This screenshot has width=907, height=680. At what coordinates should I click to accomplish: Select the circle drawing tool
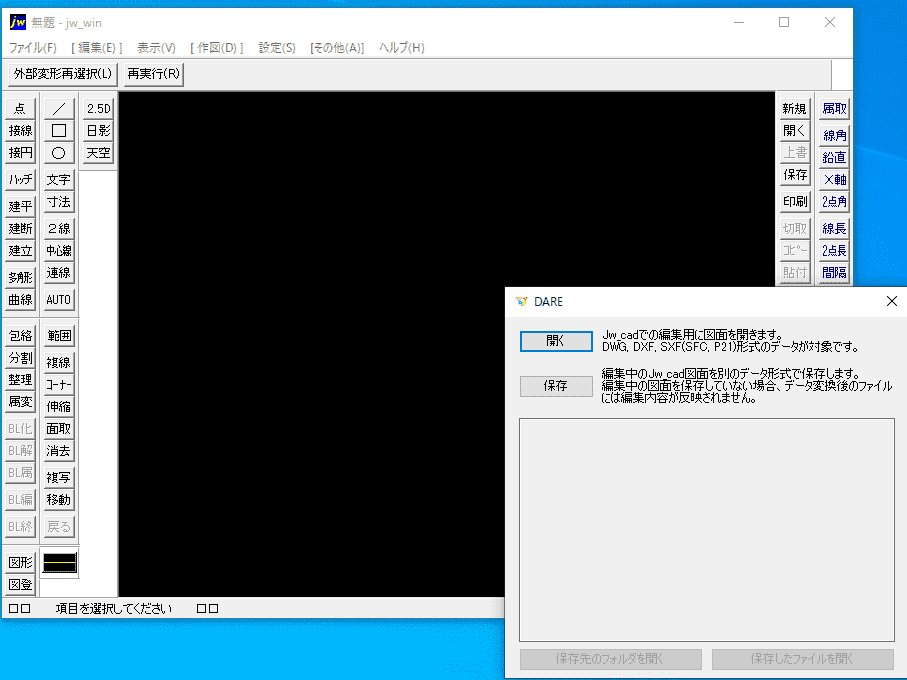coord(59,153)
